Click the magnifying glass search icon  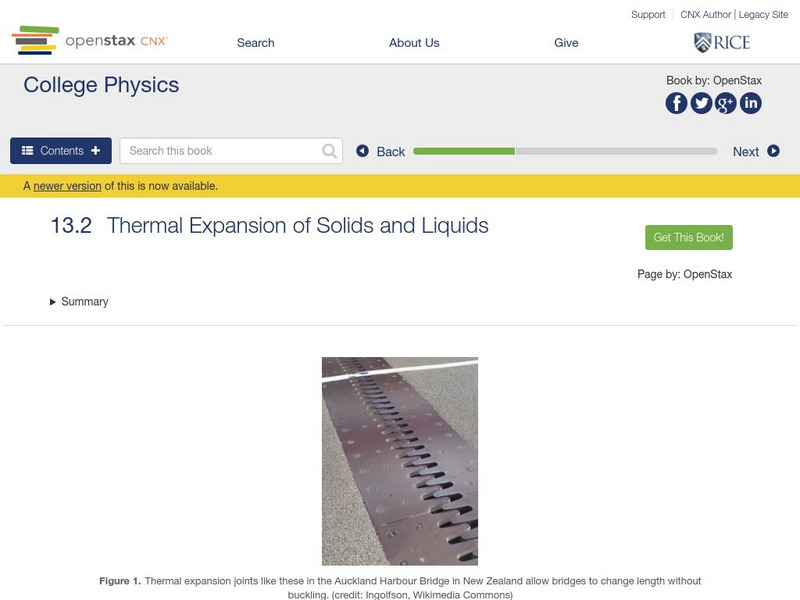coord(329,150)
